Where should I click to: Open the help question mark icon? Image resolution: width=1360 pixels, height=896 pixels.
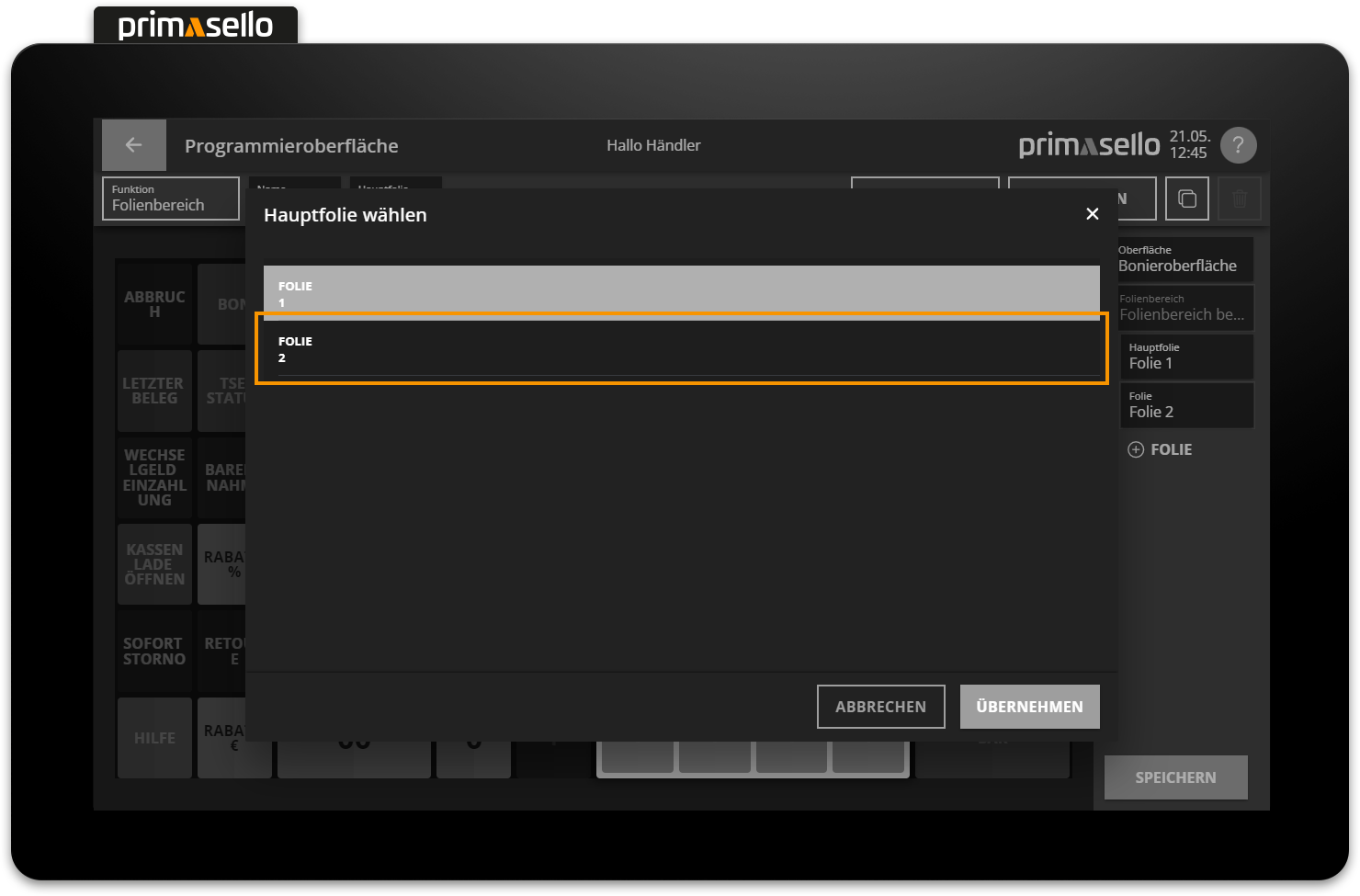tap(1238, 145)
